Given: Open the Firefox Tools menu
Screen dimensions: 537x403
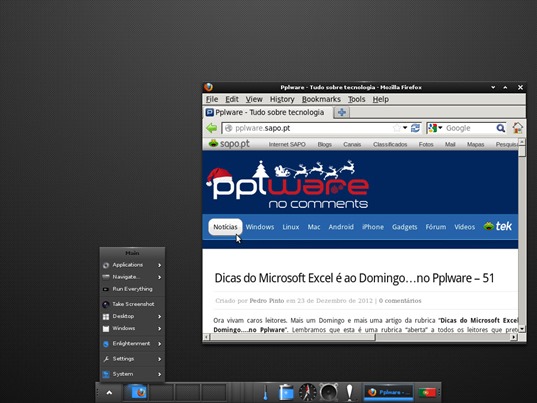Looking at the screenshot, I should 357,99.
